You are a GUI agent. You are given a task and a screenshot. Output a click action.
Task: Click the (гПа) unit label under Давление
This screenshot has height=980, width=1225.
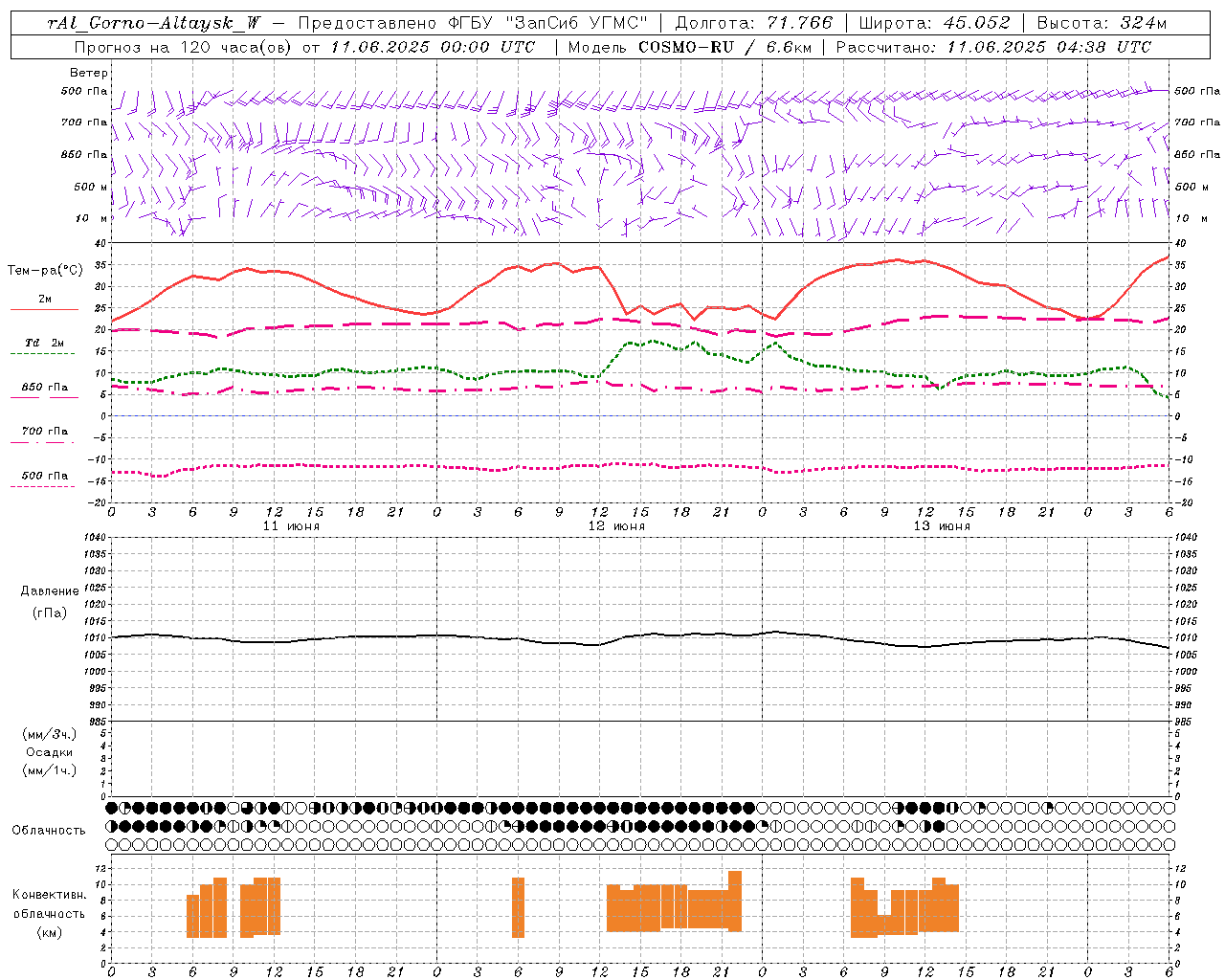tap(50, 612)
